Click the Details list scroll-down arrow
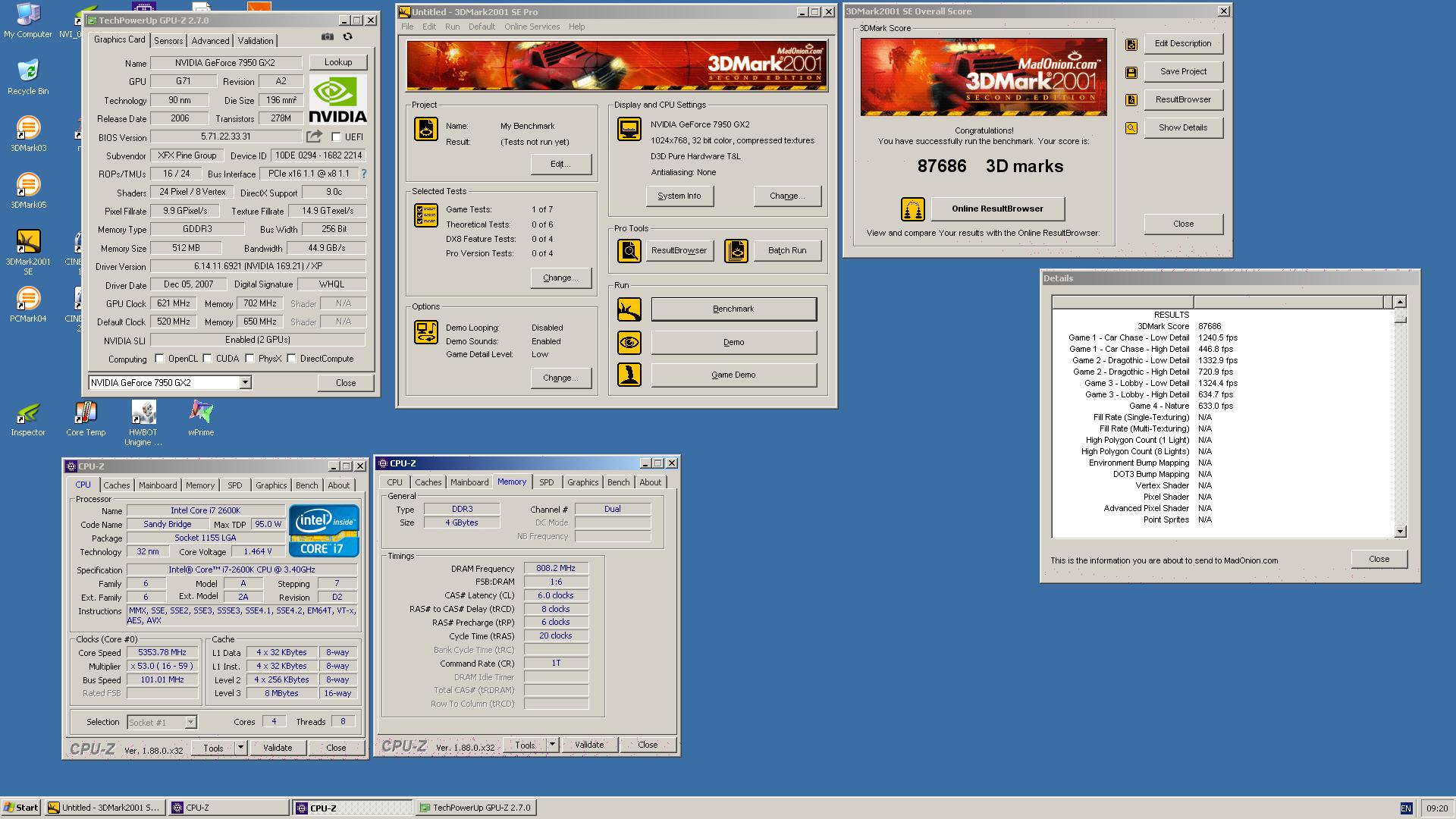This screenshot has width=1456, height=819. 1400,532
